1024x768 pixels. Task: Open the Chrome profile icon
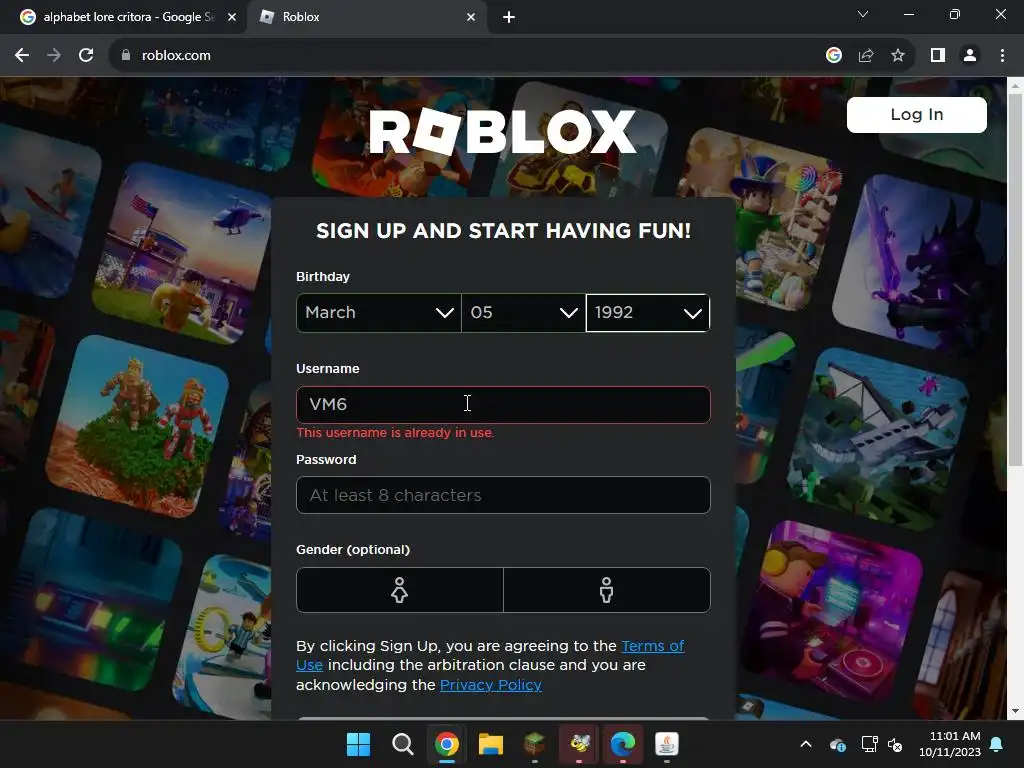pos(970,56)
